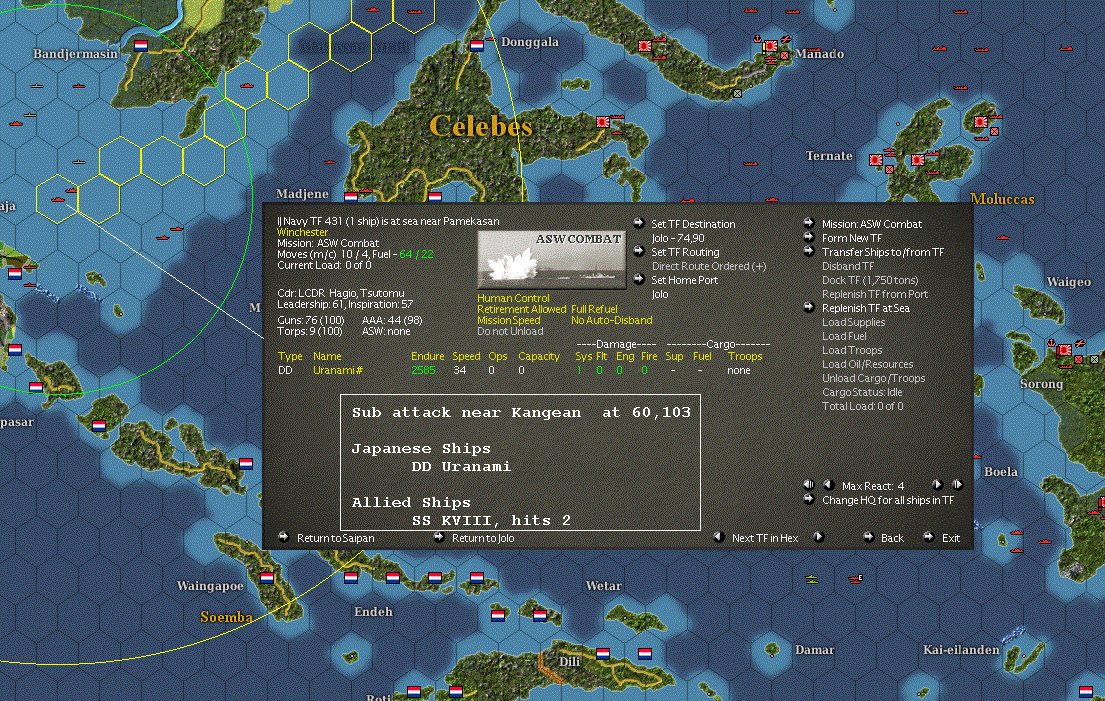Toggle Retirement Allowed setting

click(521, 309)
